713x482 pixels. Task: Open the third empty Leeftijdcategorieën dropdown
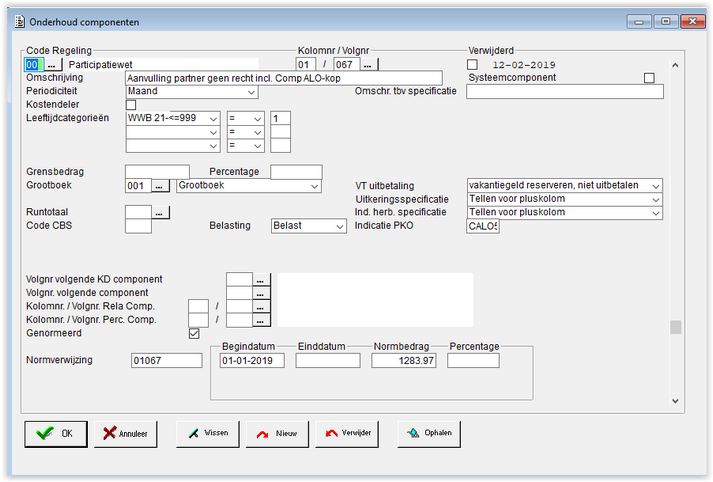[x=173, y=146]
